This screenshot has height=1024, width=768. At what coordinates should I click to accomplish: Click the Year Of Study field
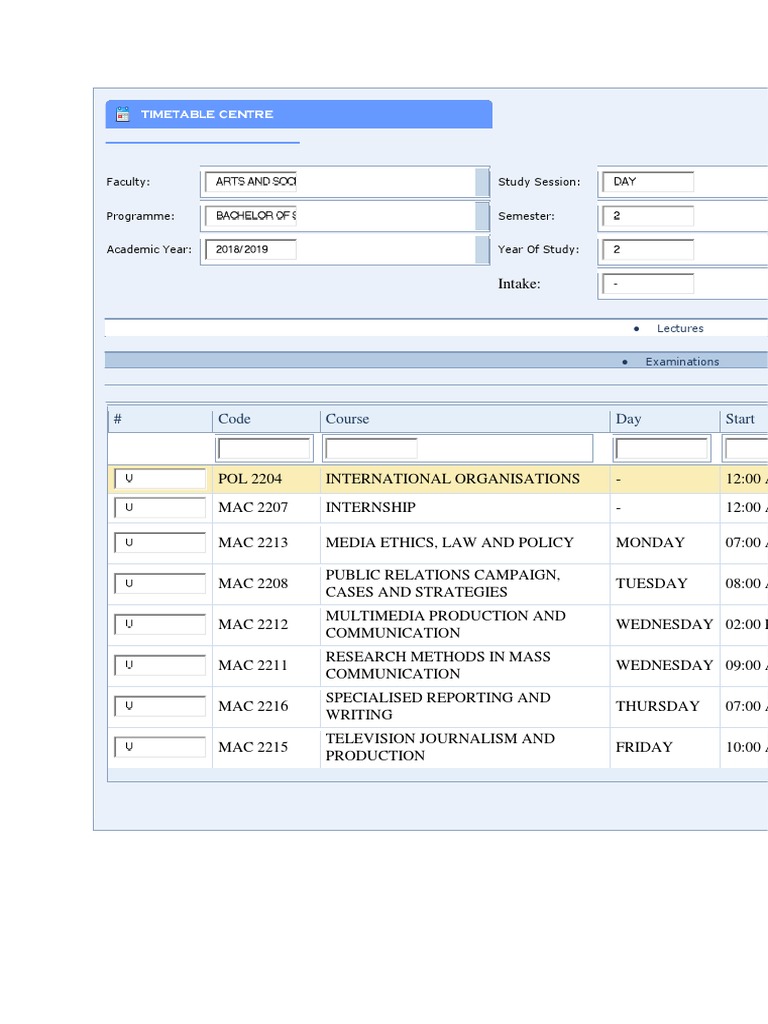(x=647, y=250)
